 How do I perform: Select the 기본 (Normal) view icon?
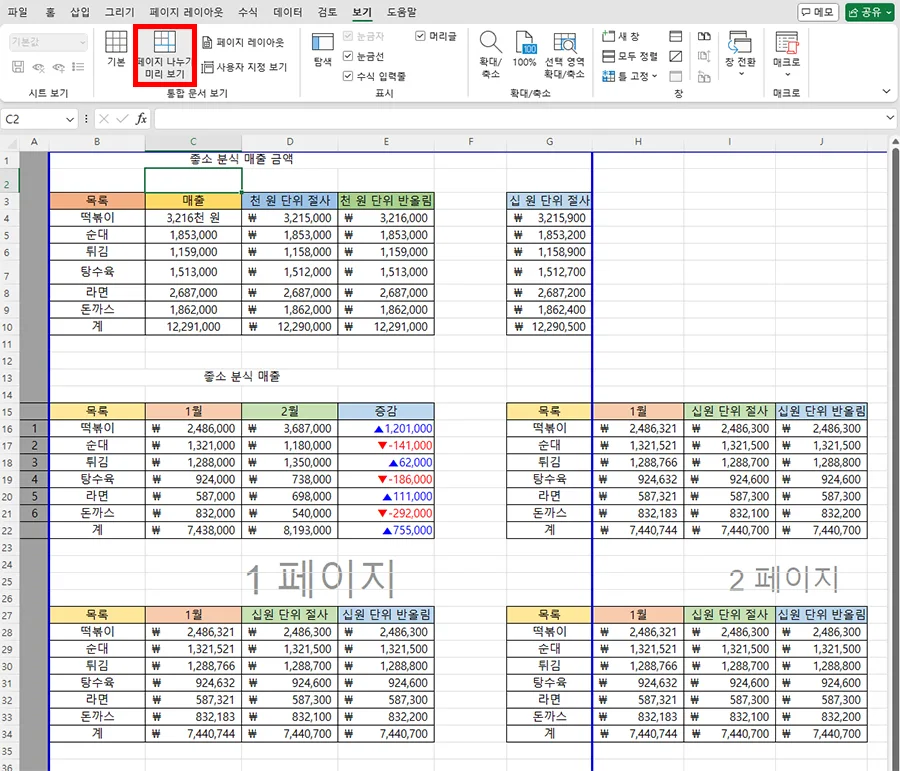[116, 50]
